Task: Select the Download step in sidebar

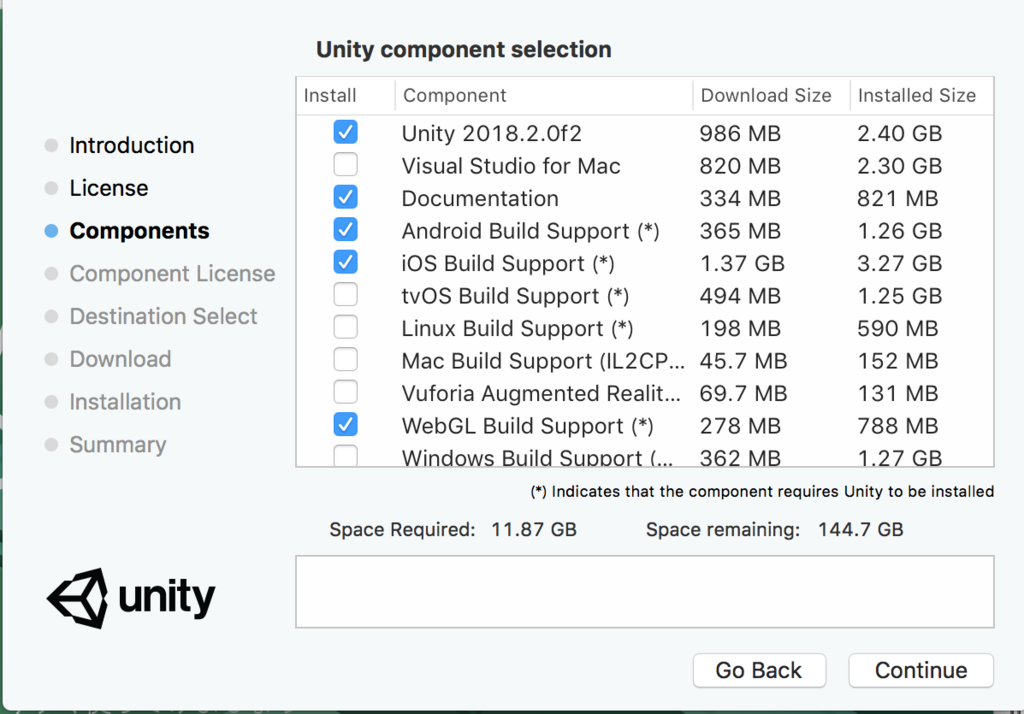Action: coord(120,359)
